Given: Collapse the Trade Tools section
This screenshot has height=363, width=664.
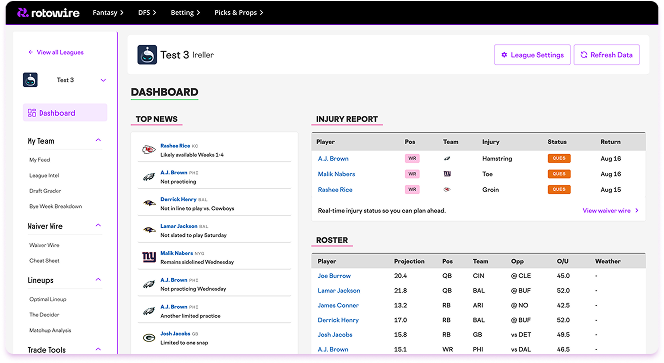Looking at the screenshot, I should (98, 349).
